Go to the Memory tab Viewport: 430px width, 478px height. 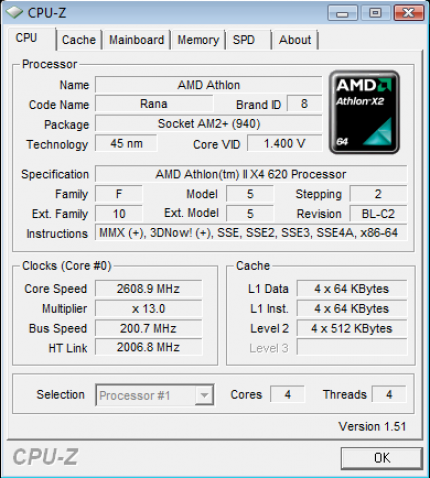tap(198, 40)
